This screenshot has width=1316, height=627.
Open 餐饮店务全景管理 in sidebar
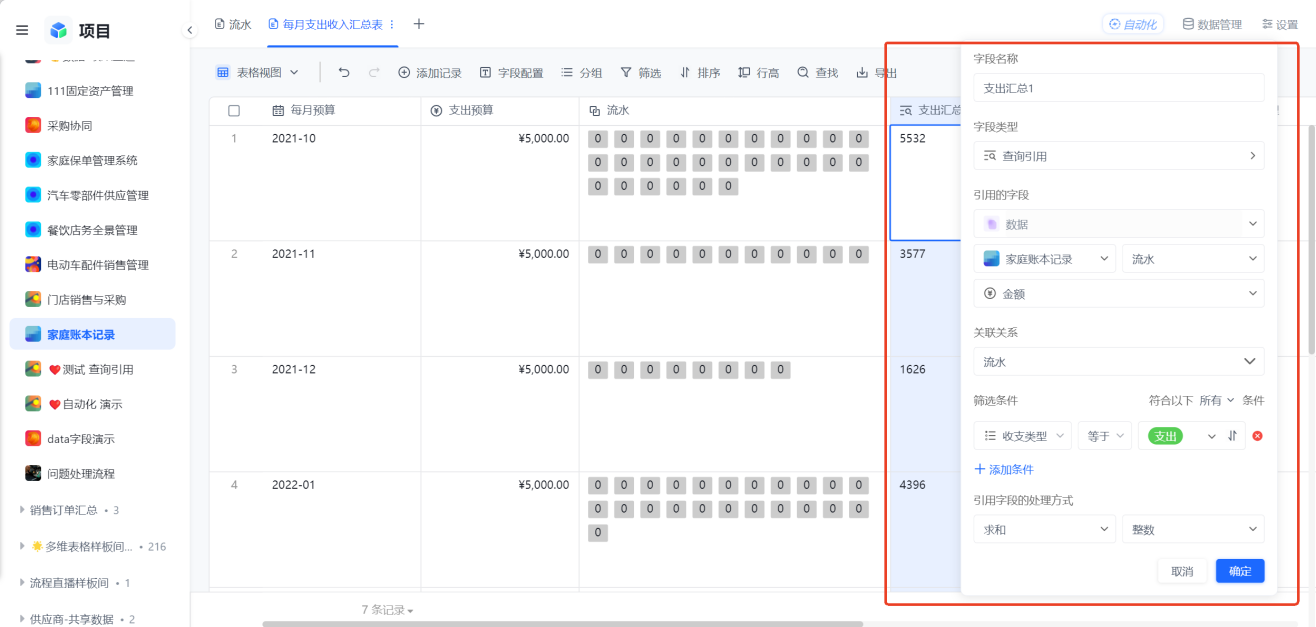point(92,230)
